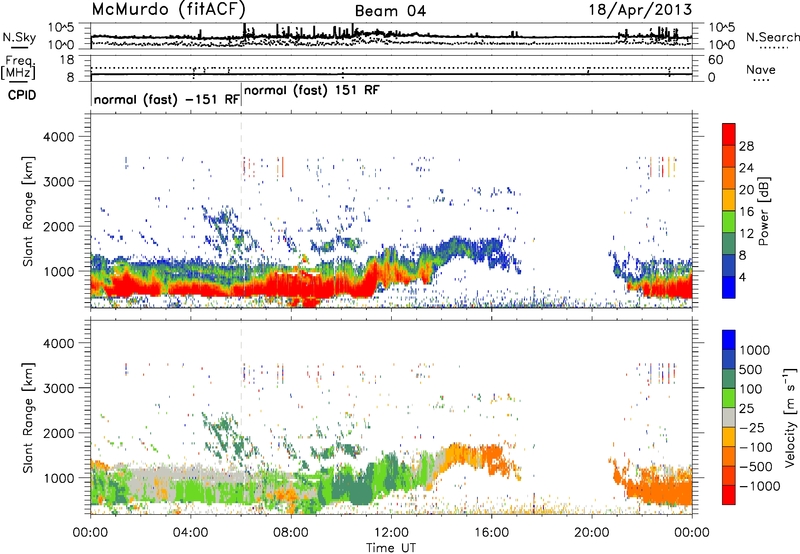Click "normal (fast) -151 RF" mode label
The width and height of the screenshot is (800, 554).
click(x=166, y=99)
